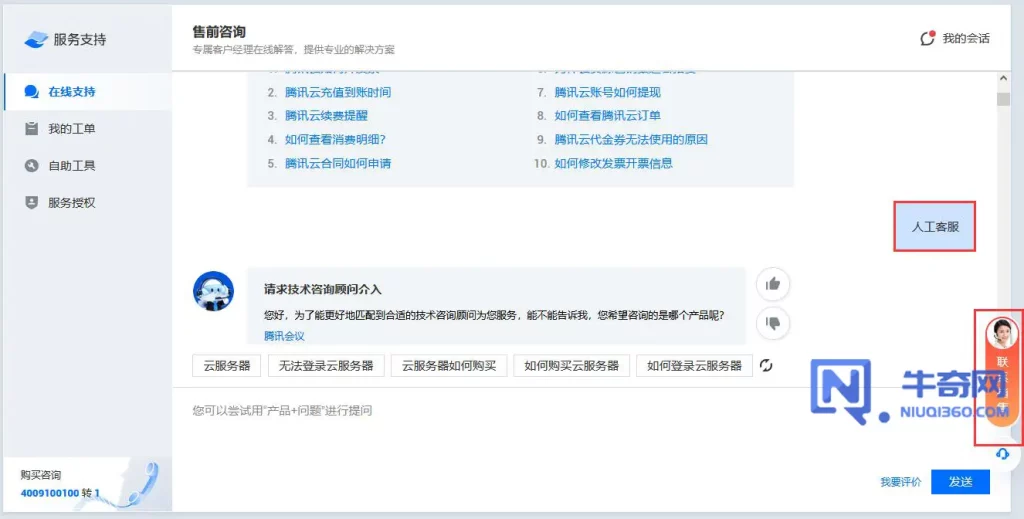This screenshot has height=519, width=1024.
Task: Open 我的会话 in the header
Action: pos(955,39)
